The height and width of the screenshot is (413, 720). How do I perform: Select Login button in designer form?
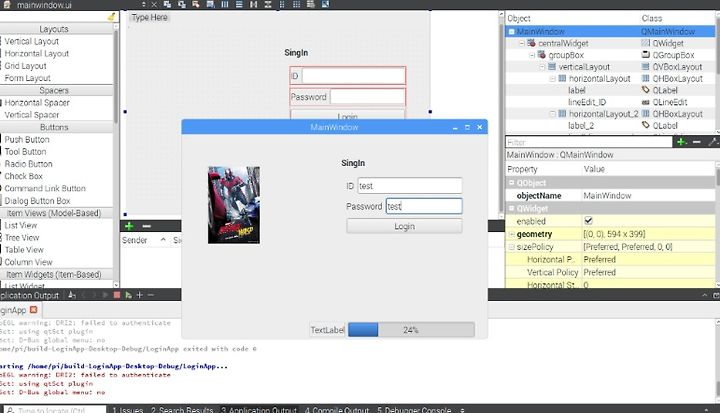point(348,115)
